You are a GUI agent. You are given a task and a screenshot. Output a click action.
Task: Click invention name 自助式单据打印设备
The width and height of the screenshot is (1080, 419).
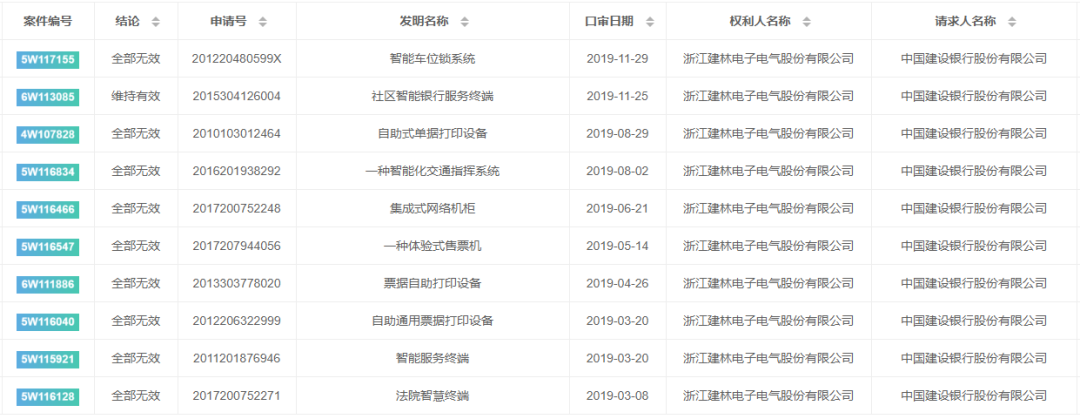(x=433, y=134)
